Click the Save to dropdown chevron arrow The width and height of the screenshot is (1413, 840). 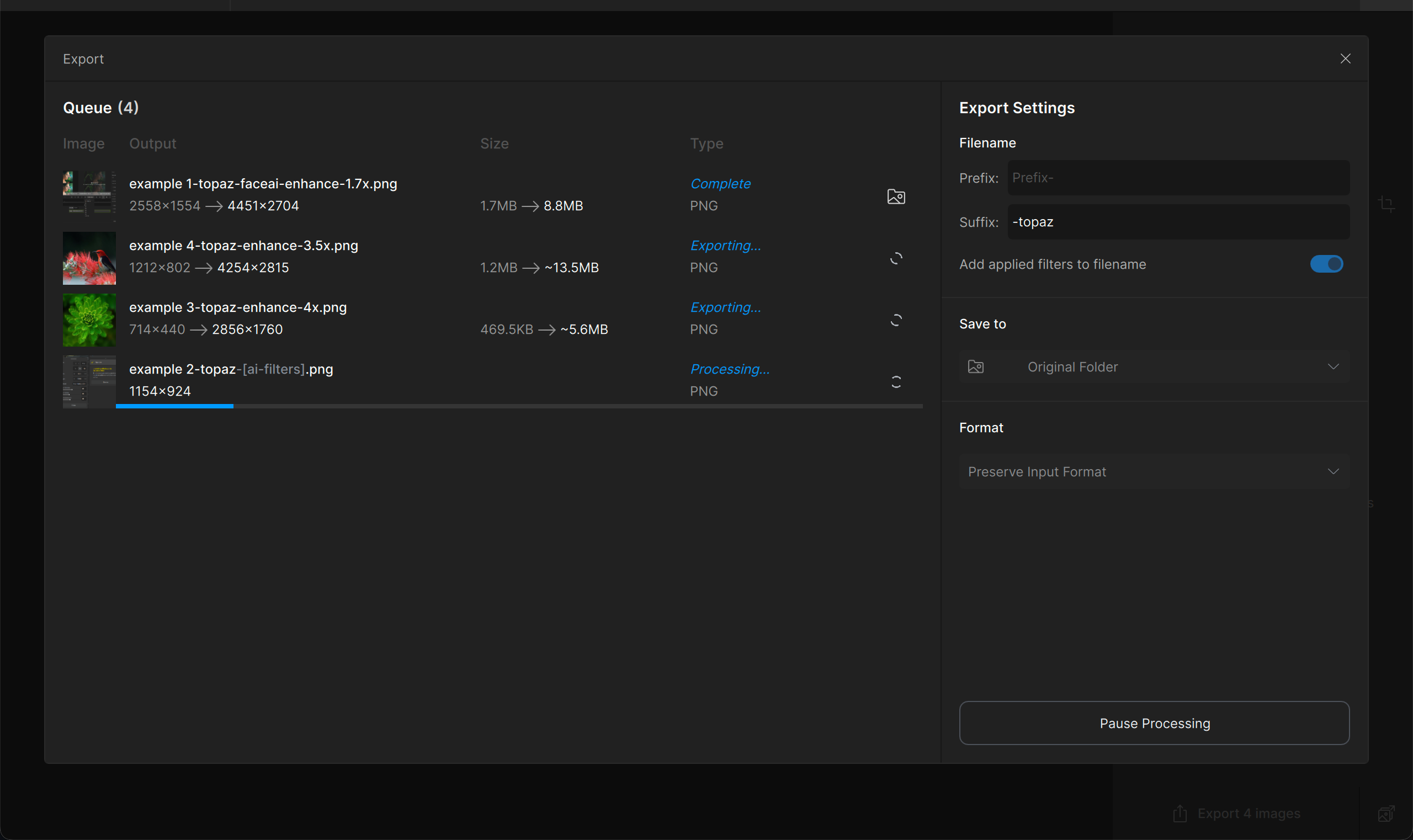tap(1333, 367)
